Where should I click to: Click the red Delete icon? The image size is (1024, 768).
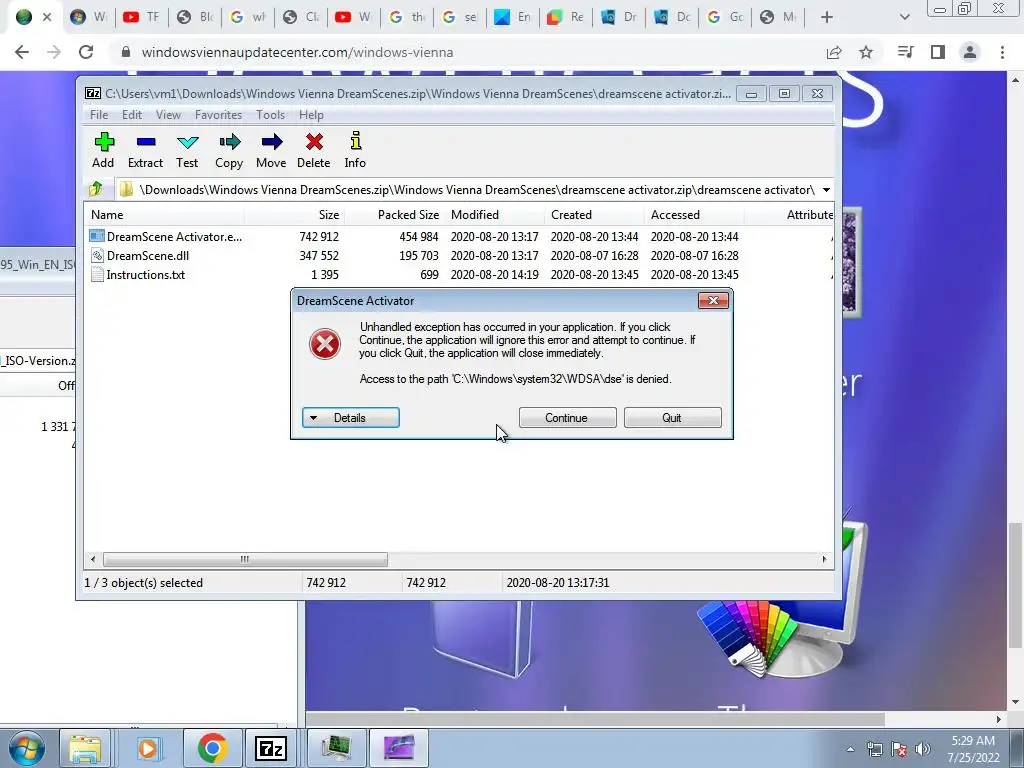(x=313, y=150)
